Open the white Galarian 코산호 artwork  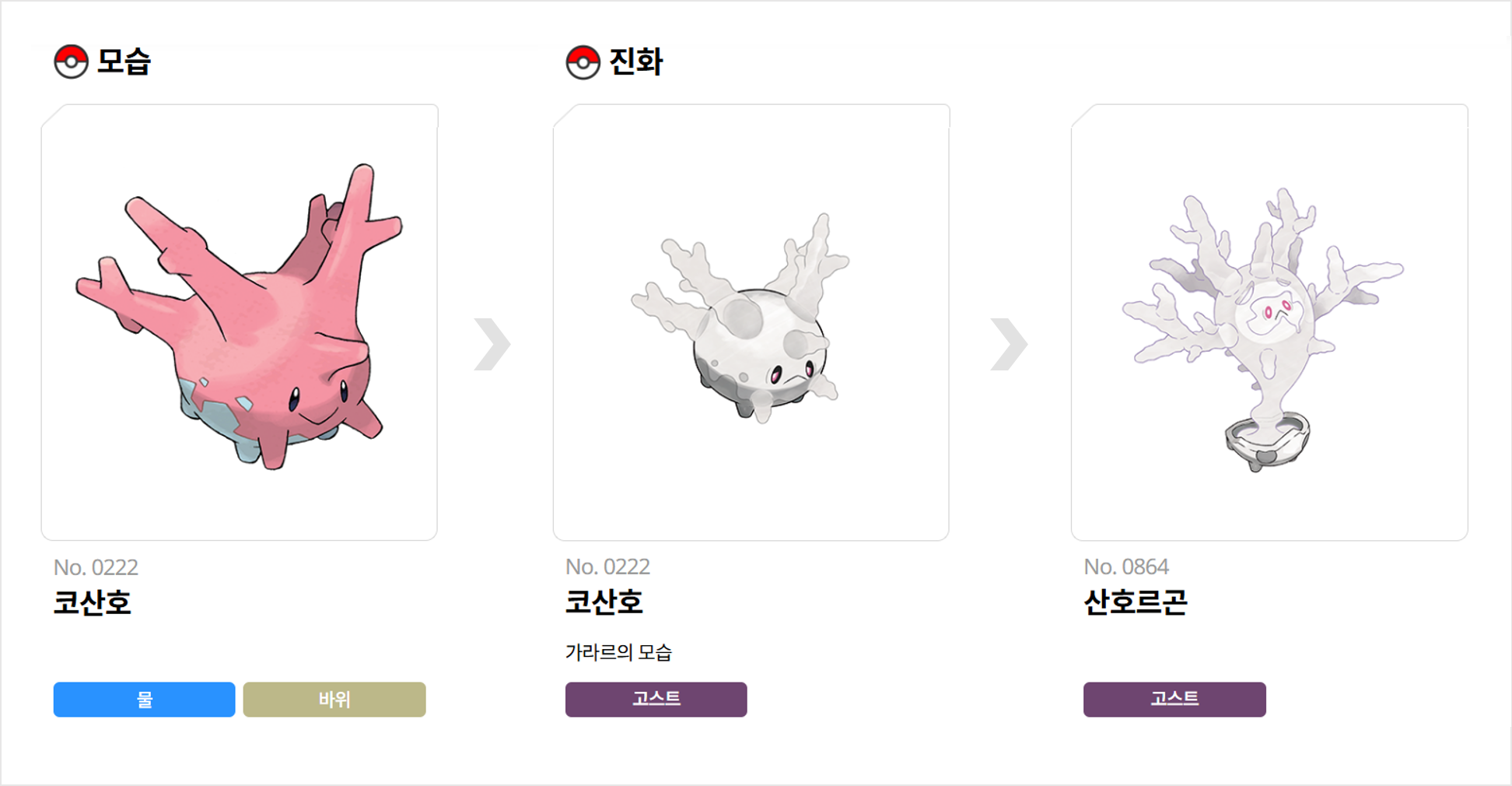pos(751,322)
